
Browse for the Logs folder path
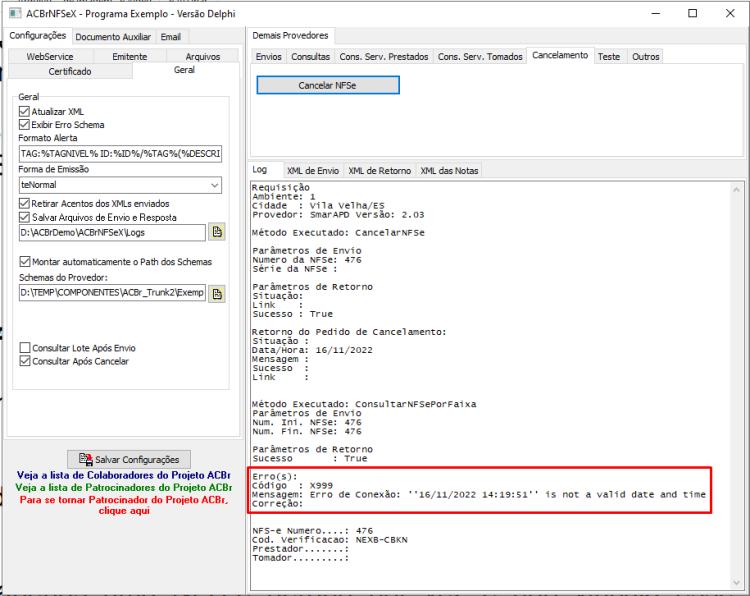click(217, 232)
